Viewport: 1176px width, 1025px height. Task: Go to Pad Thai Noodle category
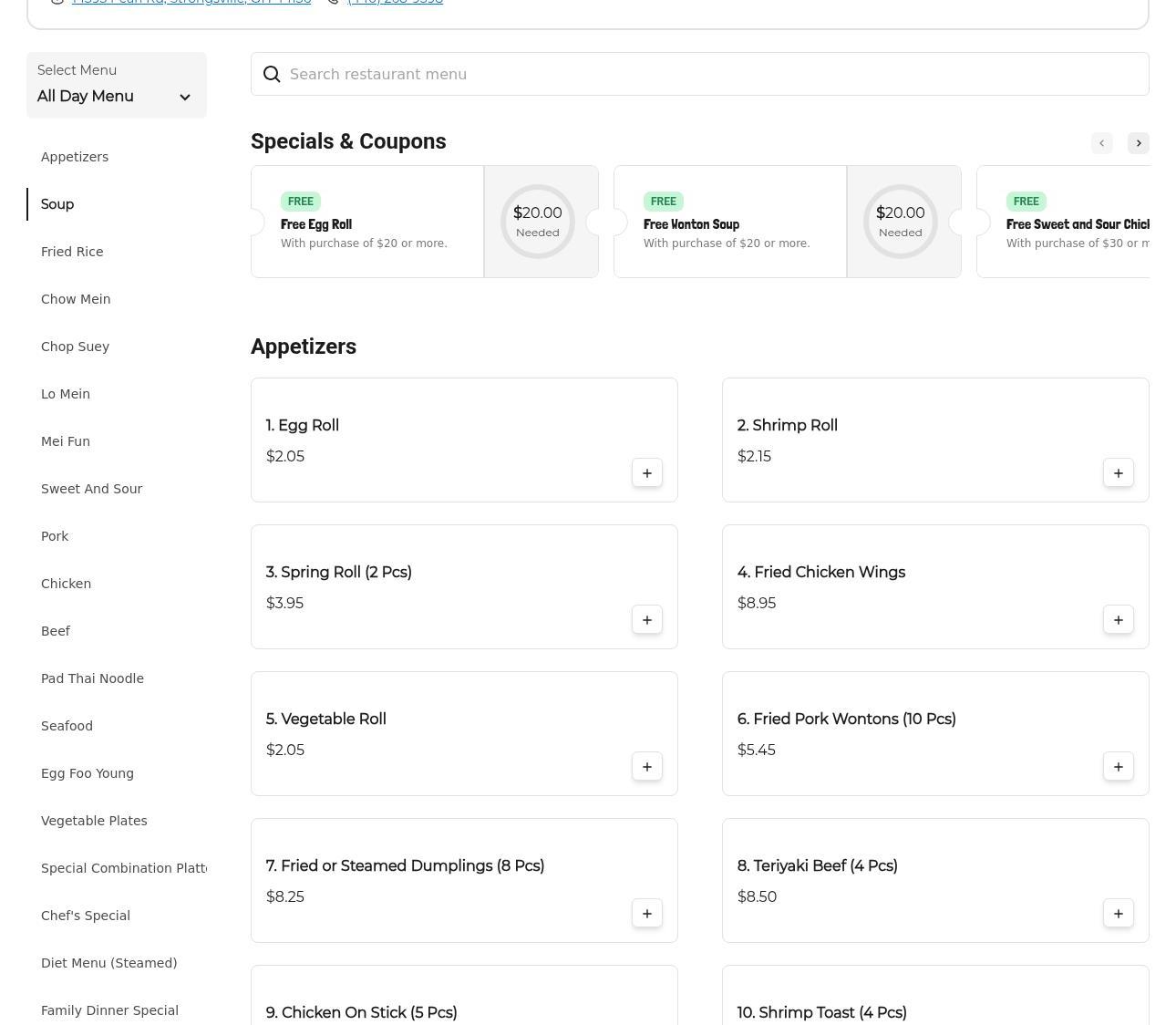click(92, 678)
